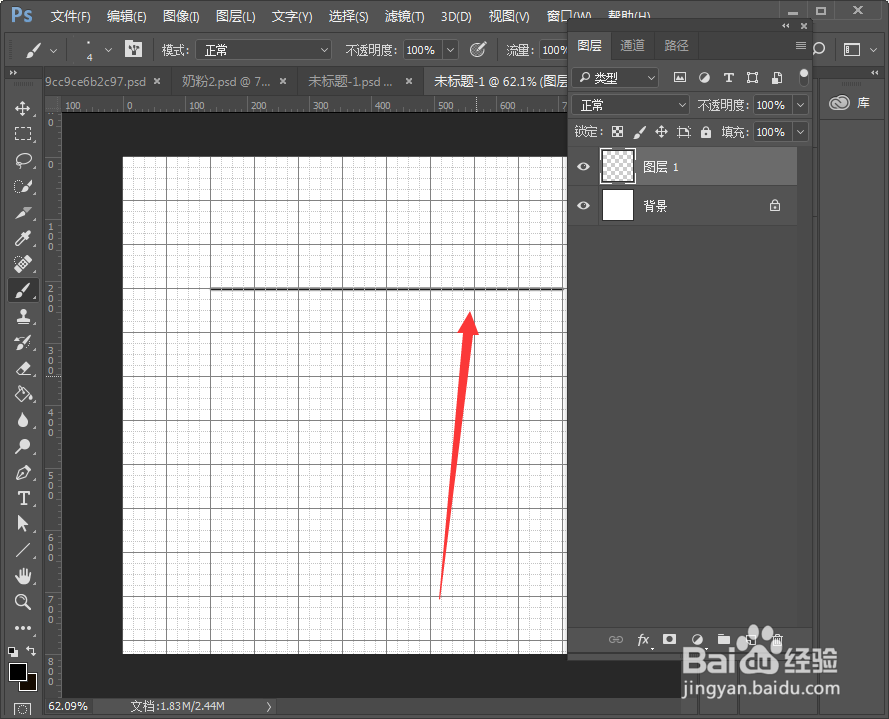Filter for pixel layers
This screenshot has width=889, height=719.
pyautogui.click(x=680, y=77)
